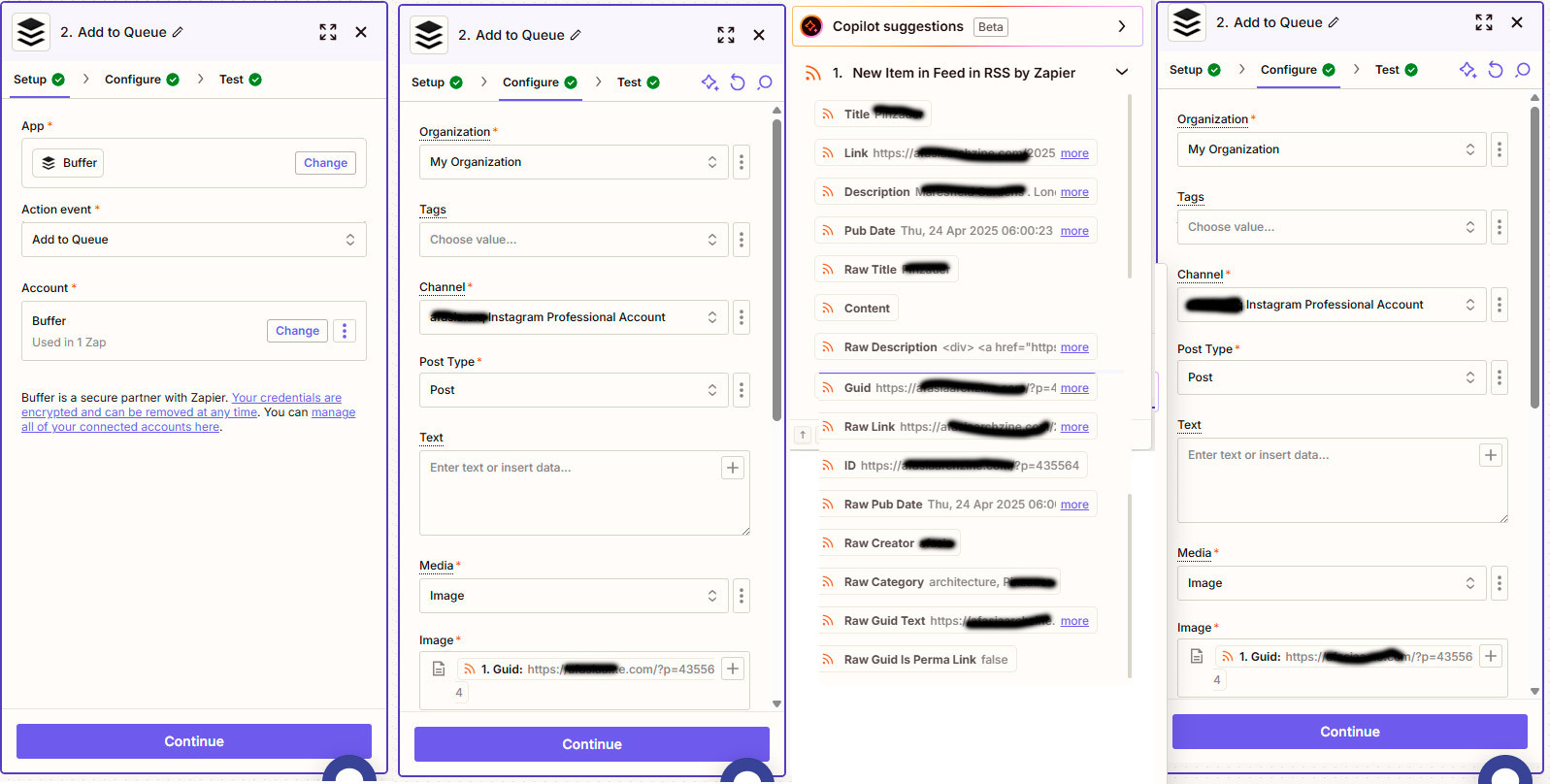
Task: Click the fourth panel vertical scrollbar
Action: (1534, 257)
